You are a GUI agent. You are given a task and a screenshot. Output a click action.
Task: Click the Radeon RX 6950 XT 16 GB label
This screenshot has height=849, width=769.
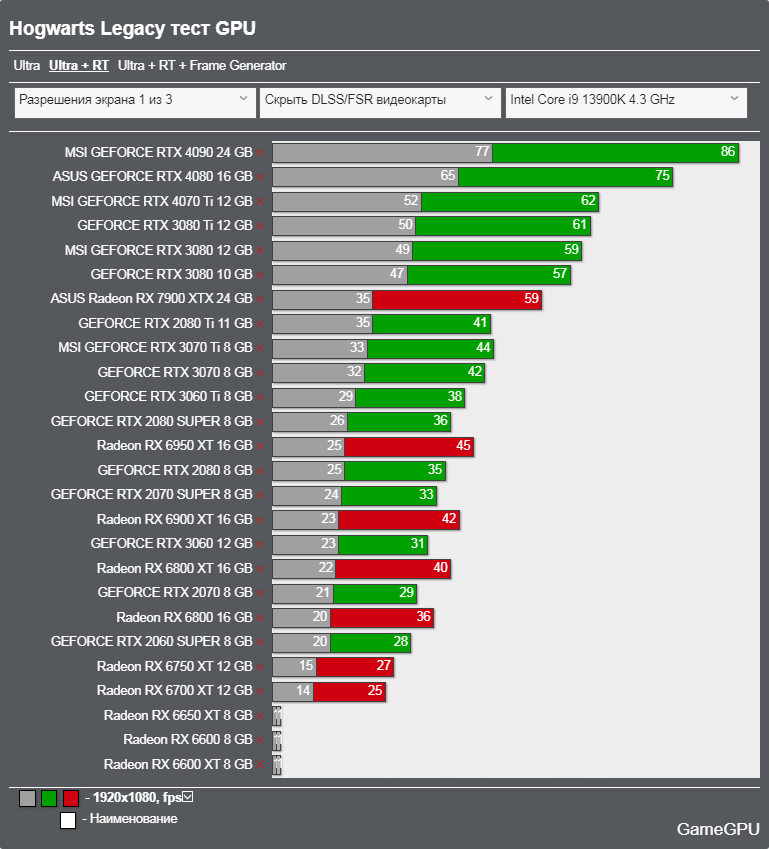[x=174, y=445]
